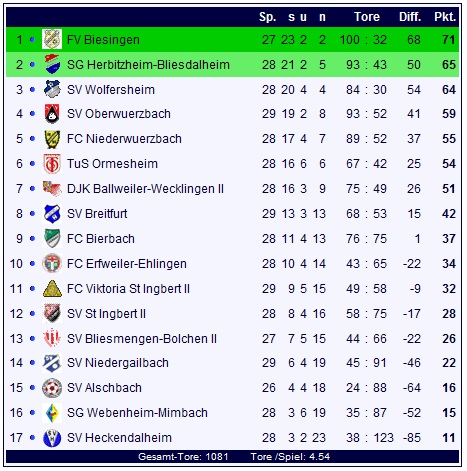Click the FV Biesingen club crest
Screen dimensions: 467x471
coord(52,39)
